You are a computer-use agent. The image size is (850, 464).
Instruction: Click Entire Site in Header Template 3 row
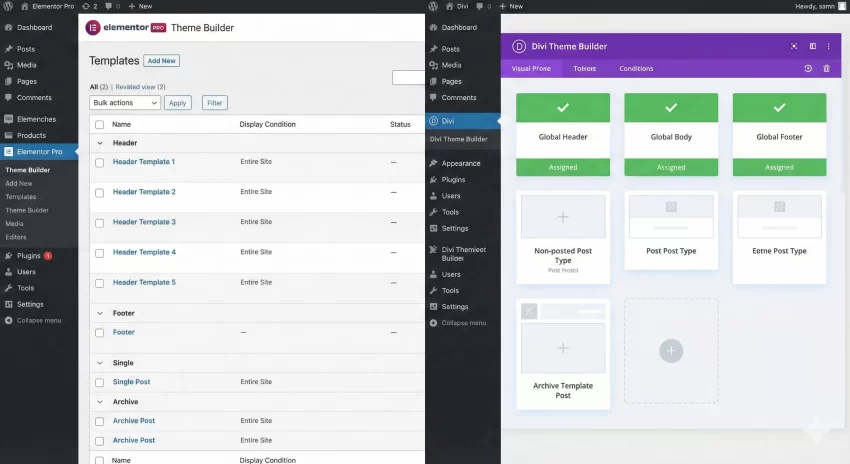point(256,222)
